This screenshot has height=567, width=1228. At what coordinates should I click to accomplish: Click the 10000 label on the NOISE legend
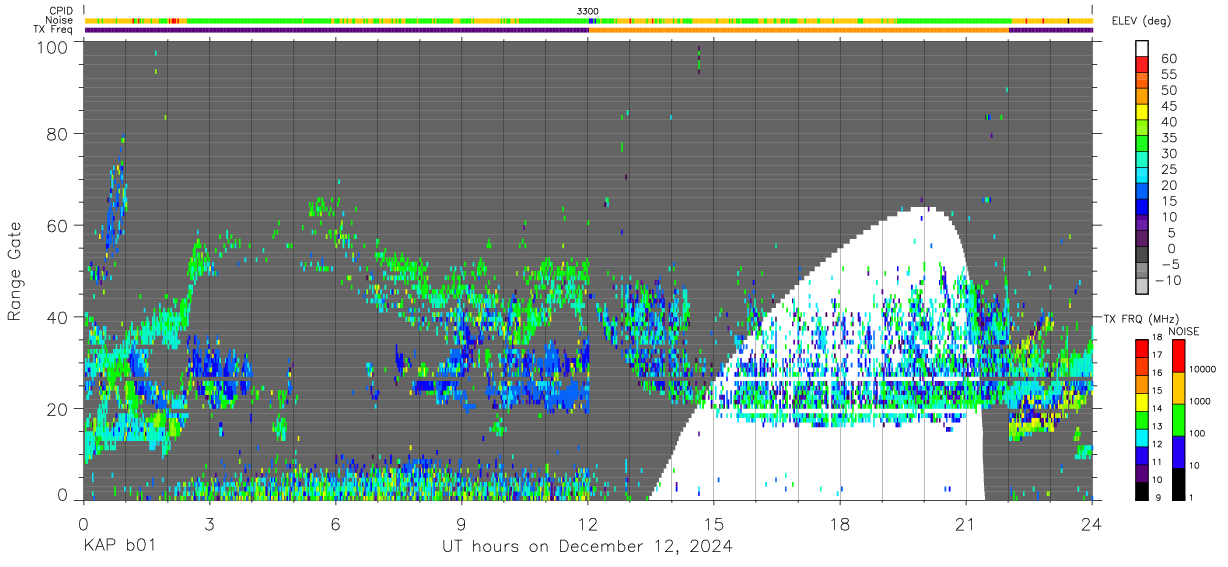tap(1202, 369)
